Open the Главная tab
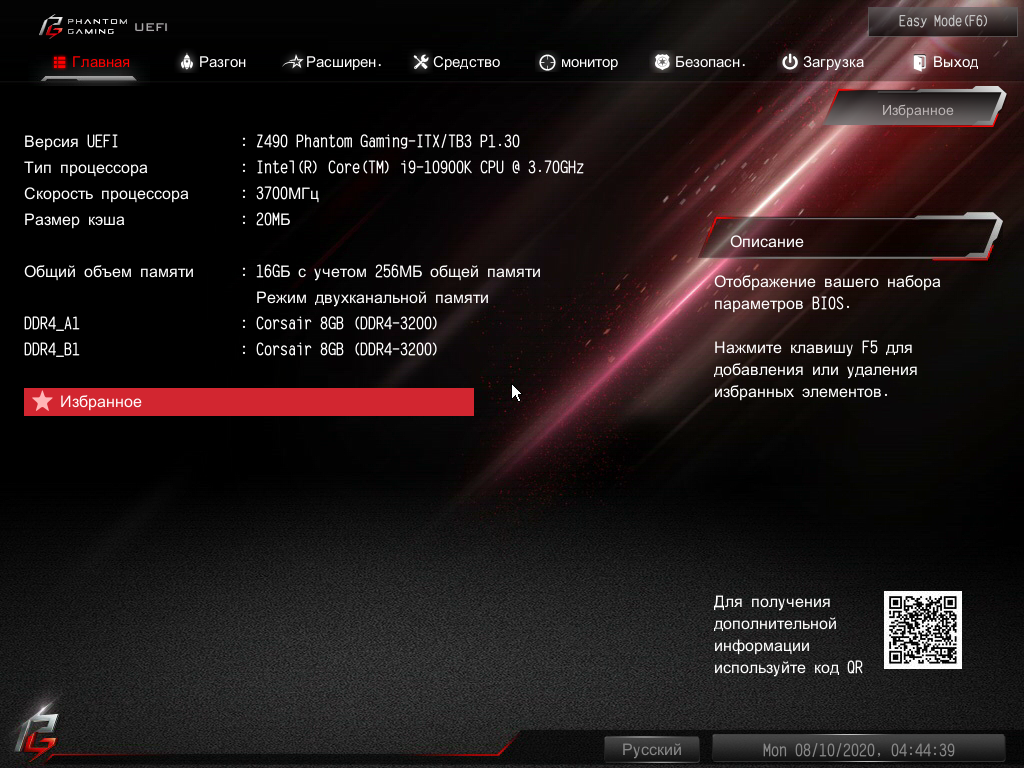The width and height of the screenshot is (1024, 768). (x=91, y=62)
